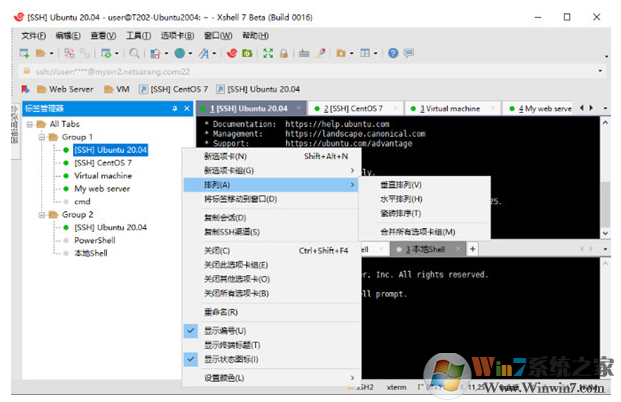
Task: Click the font letter A icon
Action: pos(204,53)
